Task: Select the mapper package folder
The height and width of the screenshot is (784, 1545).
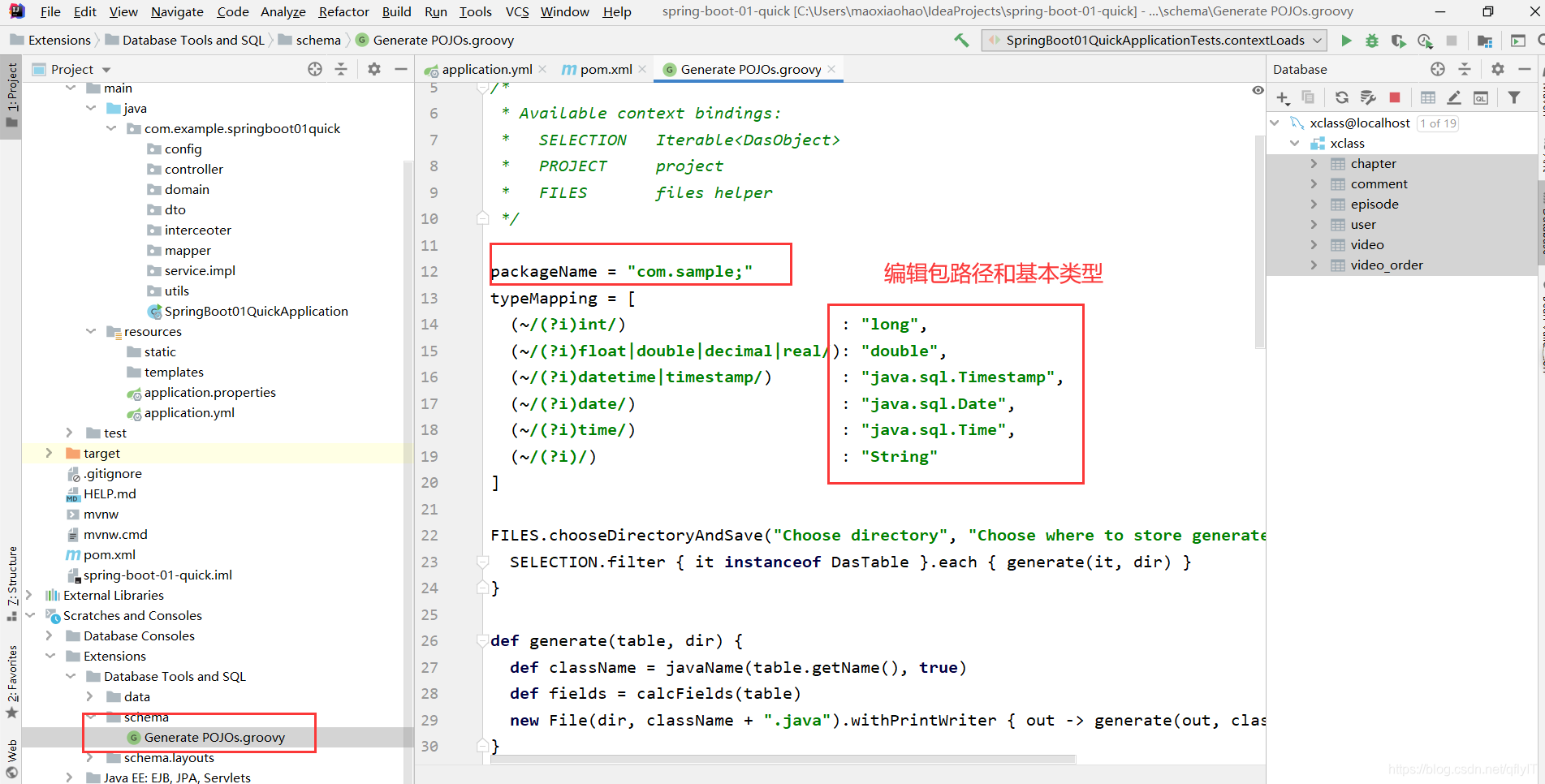Action: pyautogui.click(x=187, y=250)
